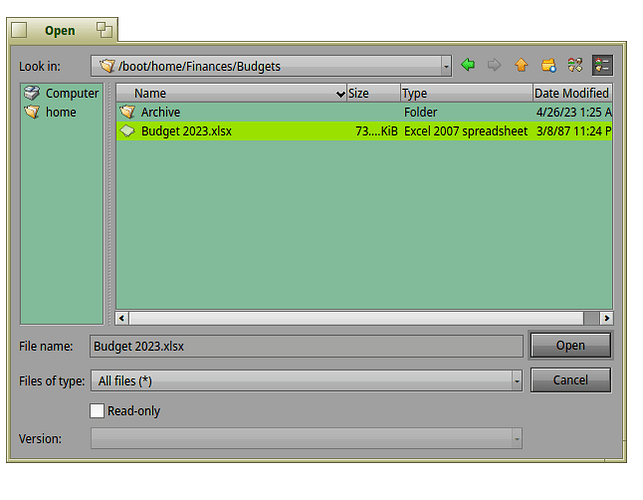Click the horizontal scrollbar right arrow
Screen dimensions: 643x500
point(607,318)
